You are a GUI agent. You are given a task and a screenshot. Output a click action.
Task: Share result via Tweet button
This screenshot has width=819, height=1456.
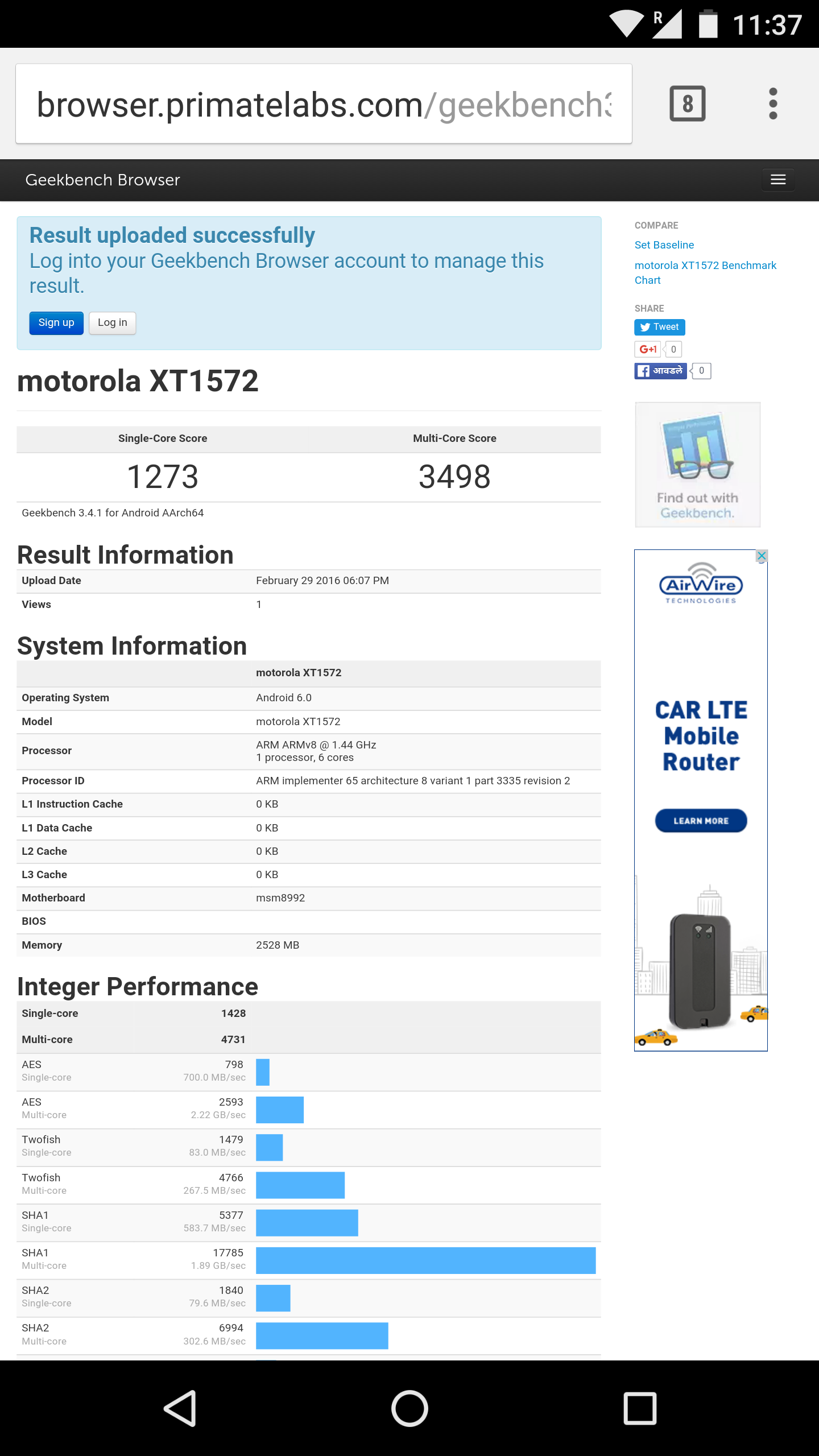pyautogui.click(x=660, y=327)
